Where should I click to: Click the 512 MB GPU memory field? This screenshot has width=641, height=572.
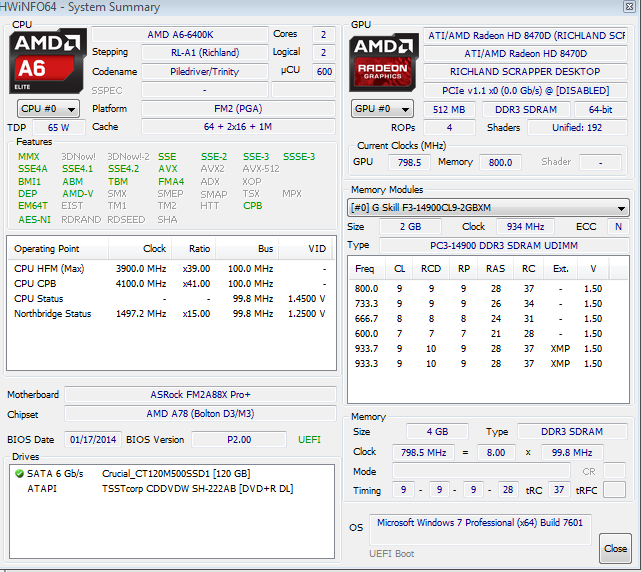449,110
